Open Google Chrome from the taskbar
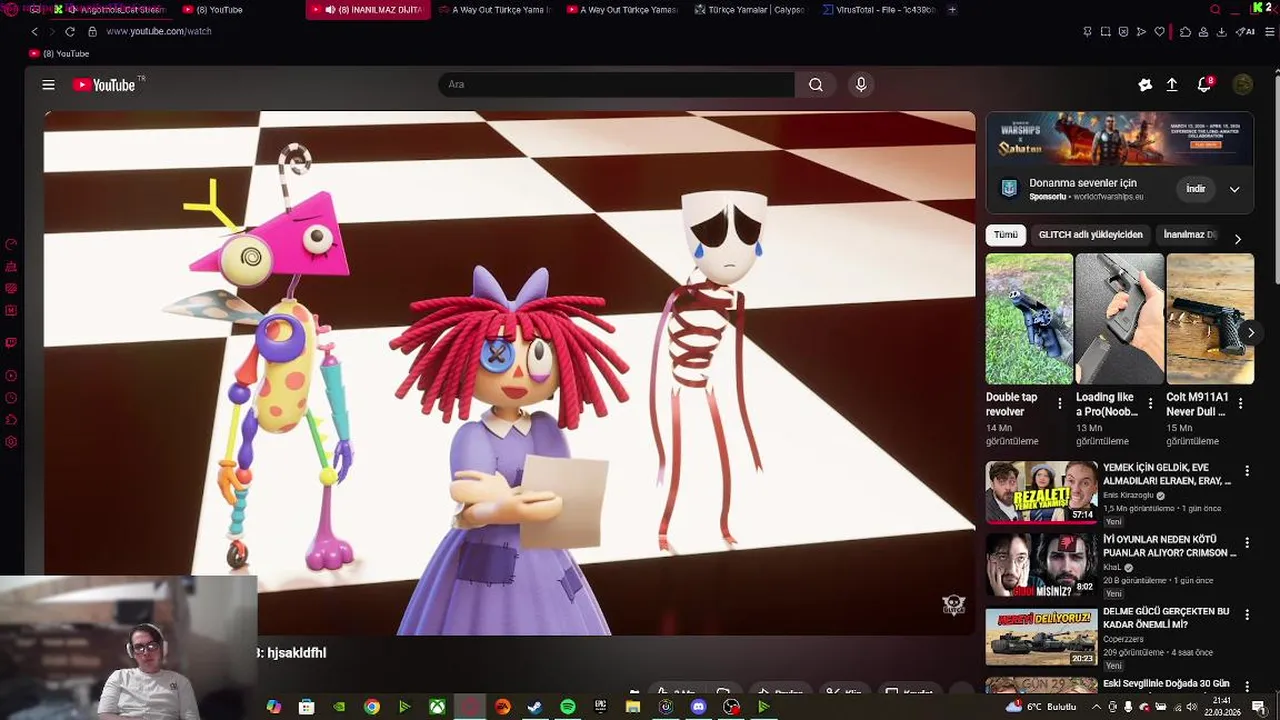The height and width of the screenshot is (720, 1280). click(x=372, y=707)
